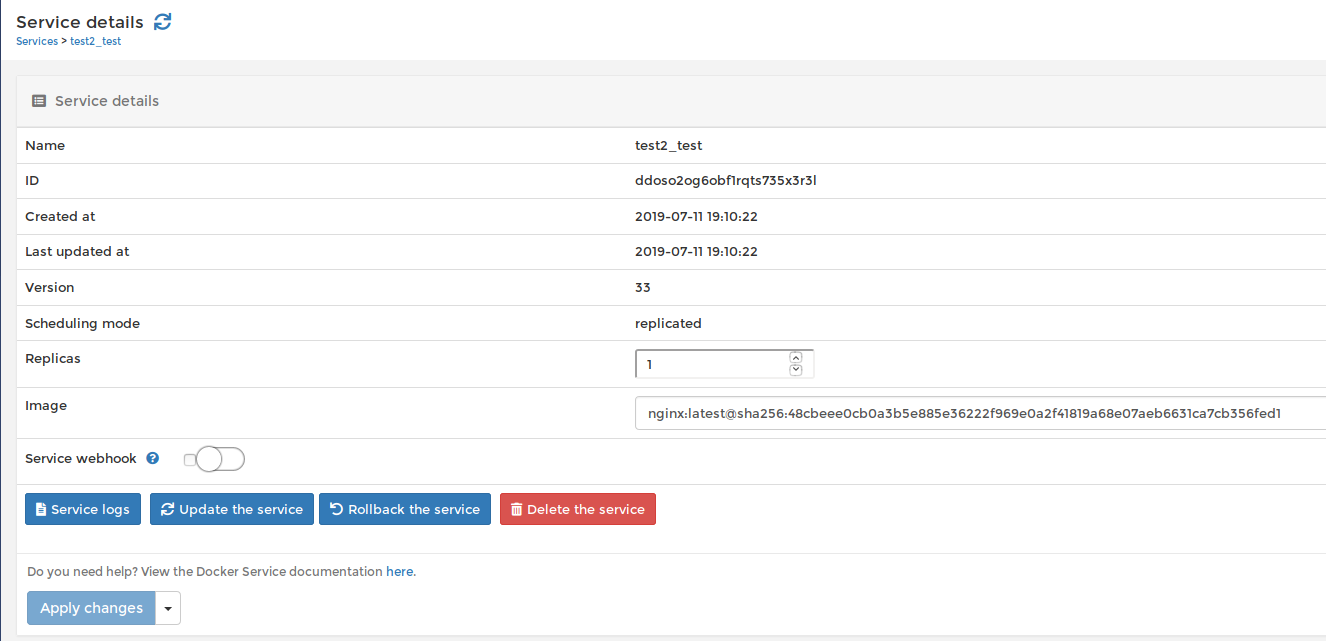1326x641 pixels.
Task: Select the service ID ddoso2og6obf1rqts735x3r3l
Action: [x=726, y=181]
